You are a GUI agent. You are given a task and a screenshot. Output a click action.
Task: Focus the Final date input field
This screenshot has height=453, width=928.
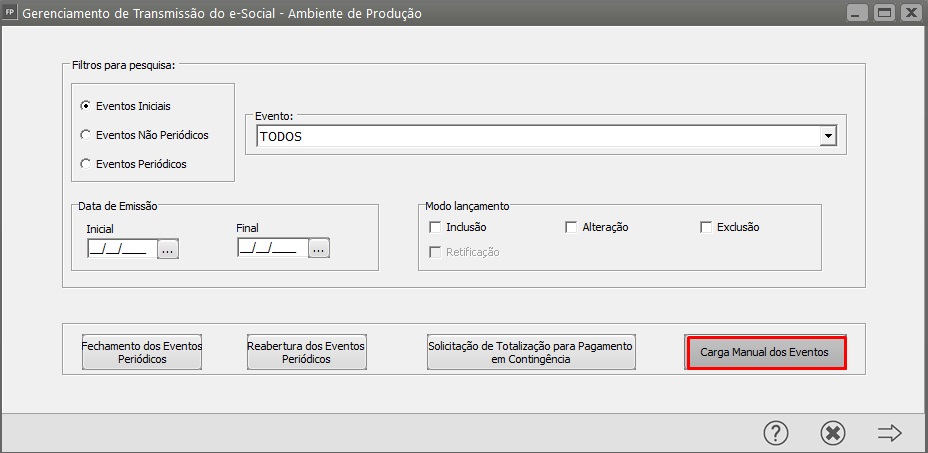coord(272,249)
